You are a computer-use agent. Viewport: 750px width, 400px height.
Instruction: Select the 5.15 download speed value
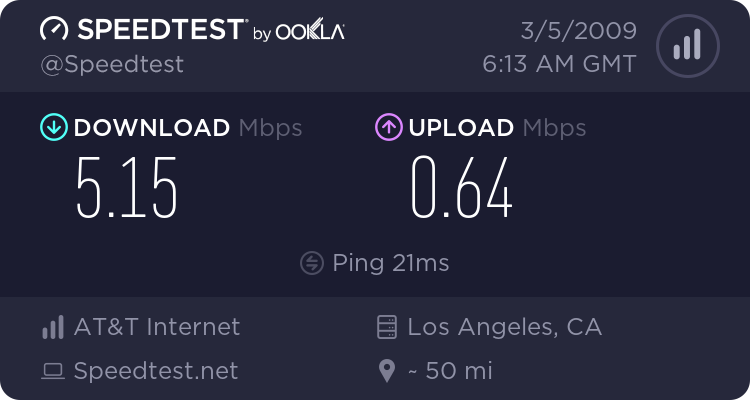tap(127, 188)
